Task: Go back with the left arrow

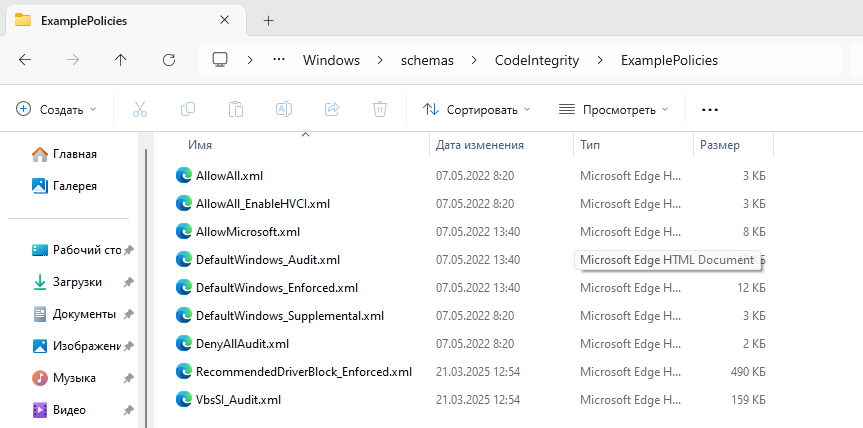Action: [25, 60]
